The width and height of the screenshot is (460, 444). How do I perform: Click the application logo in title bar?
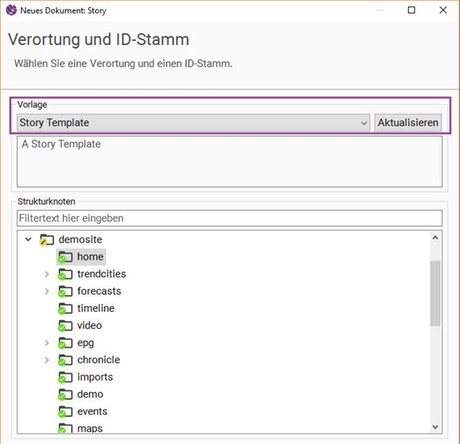tap(11, 10)
